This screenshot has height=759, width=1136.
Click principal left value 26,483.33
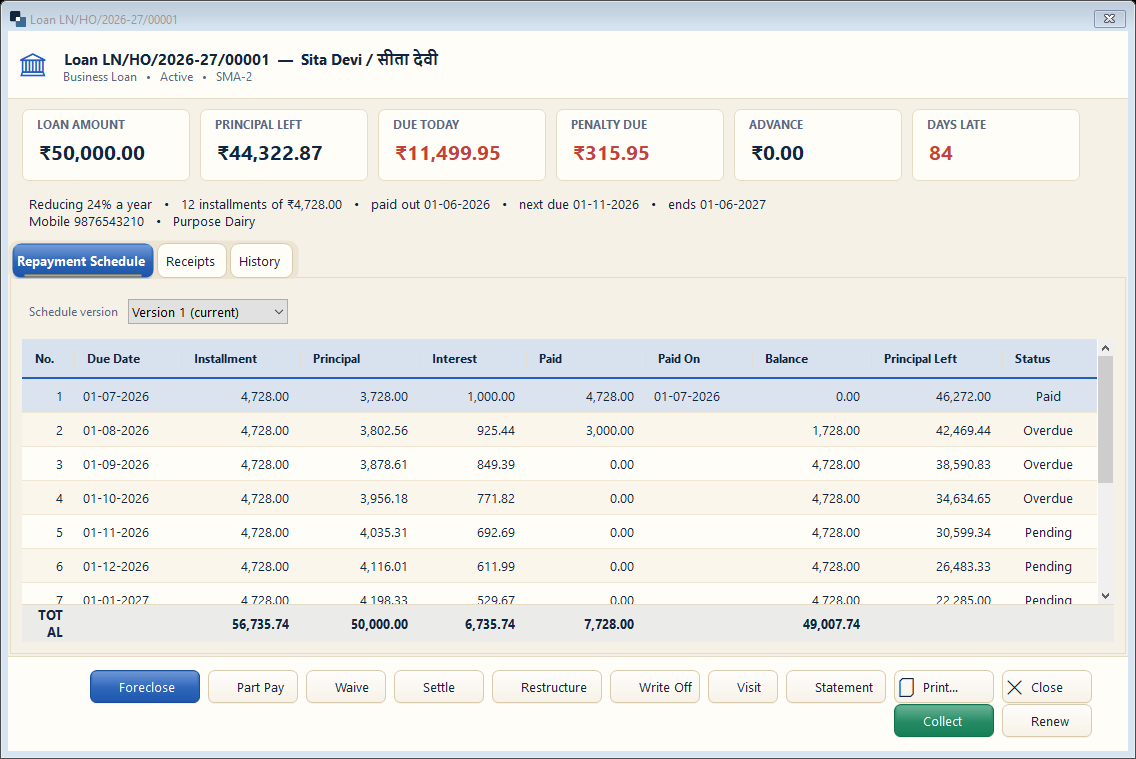(x=963, y=566)
